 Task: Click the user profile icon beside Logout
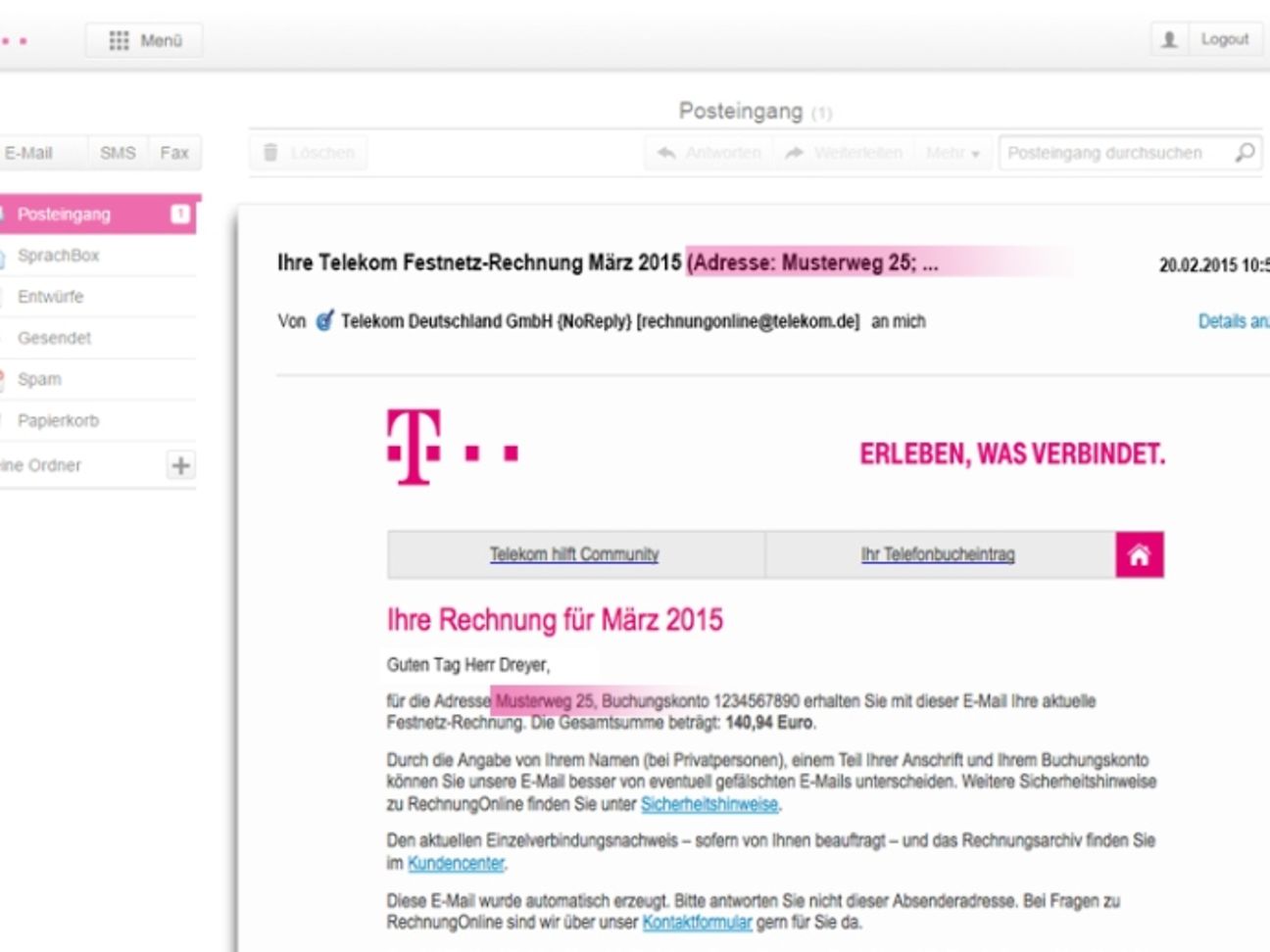[x=1169, y=39]
